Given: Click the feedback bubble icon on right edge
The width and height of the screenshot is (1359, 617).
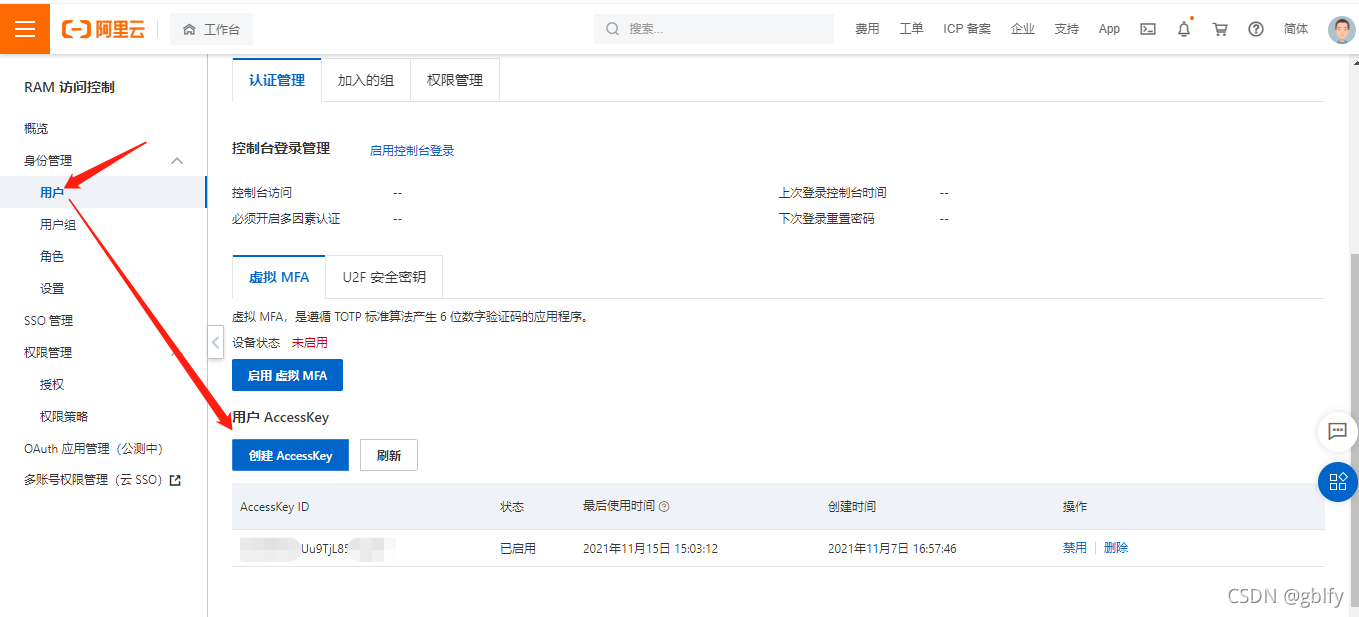Looking at the screenshot, I should pyautogui.click(x=1337, y=431).
